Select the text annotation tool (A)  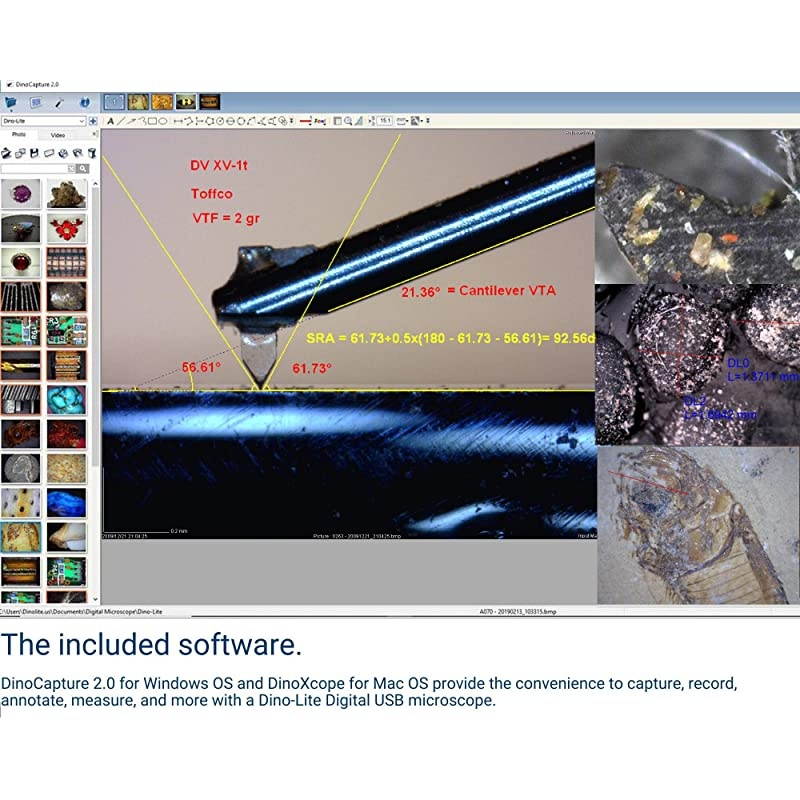coord(109,121)
